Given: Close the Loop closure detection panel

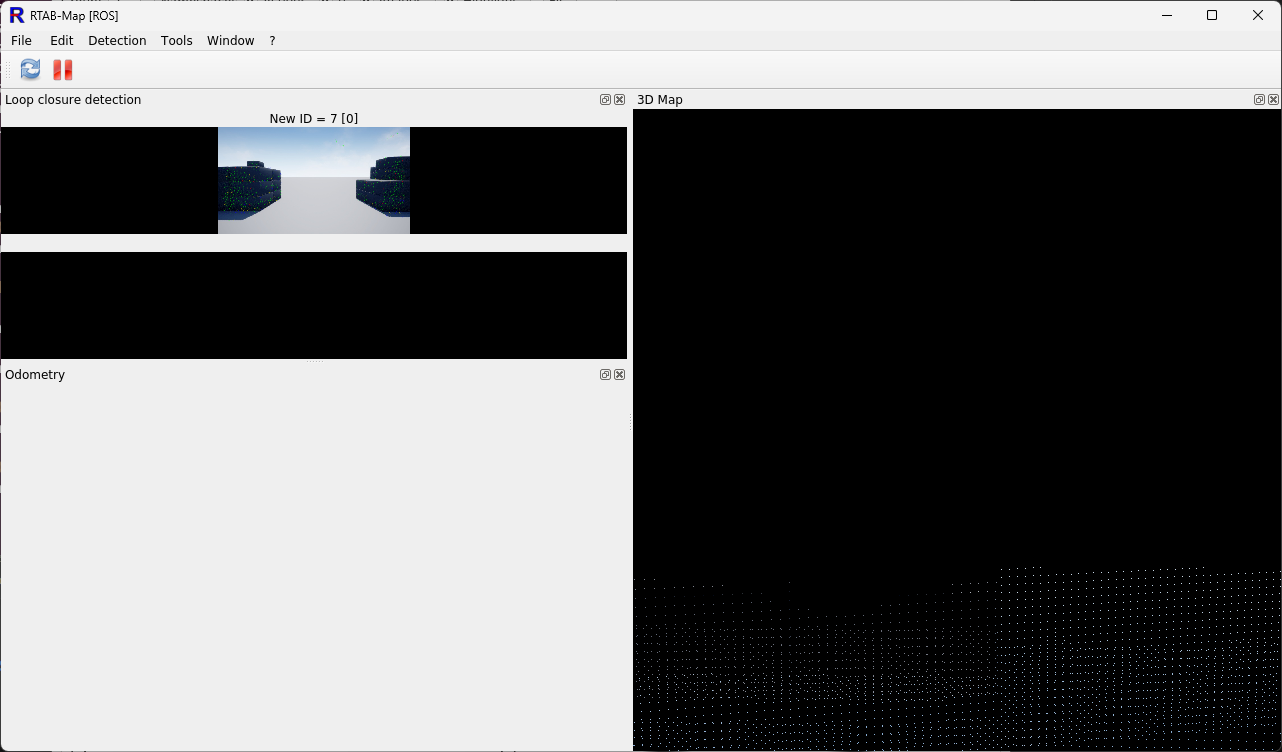Looking at the screenshot, I should (620, 100).
